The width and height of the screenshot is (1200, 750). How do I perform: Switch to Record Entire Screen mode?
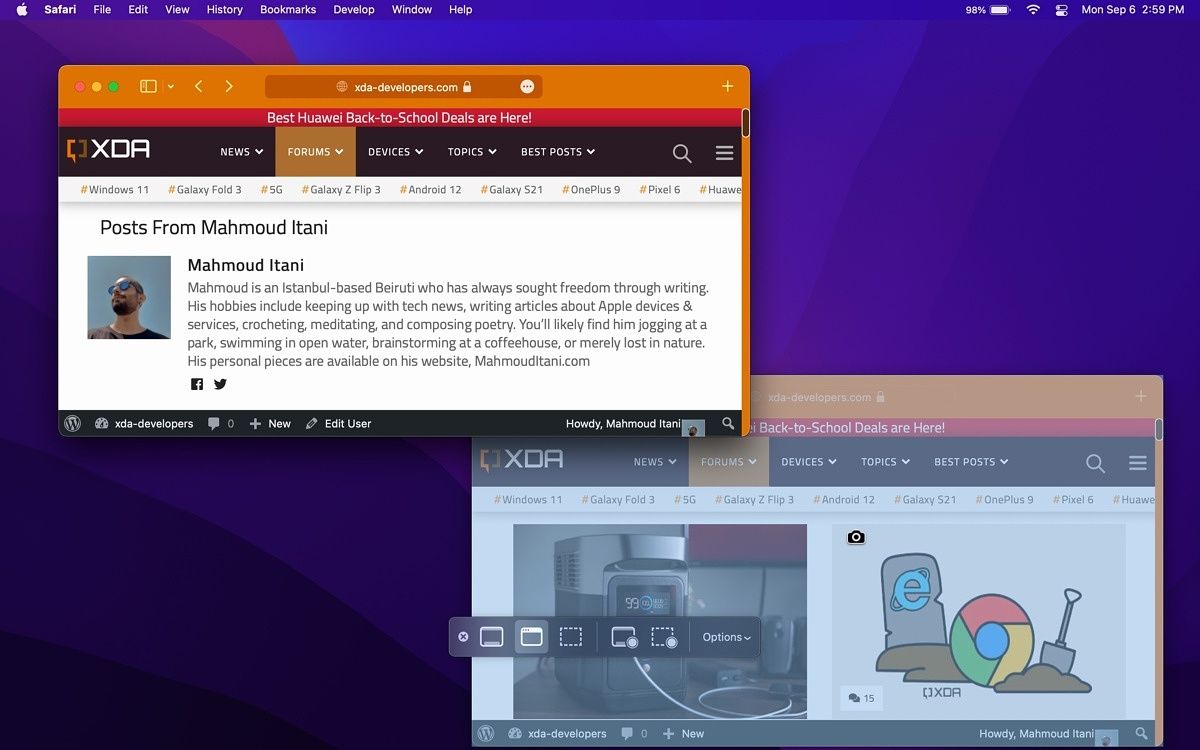point(624,637)
